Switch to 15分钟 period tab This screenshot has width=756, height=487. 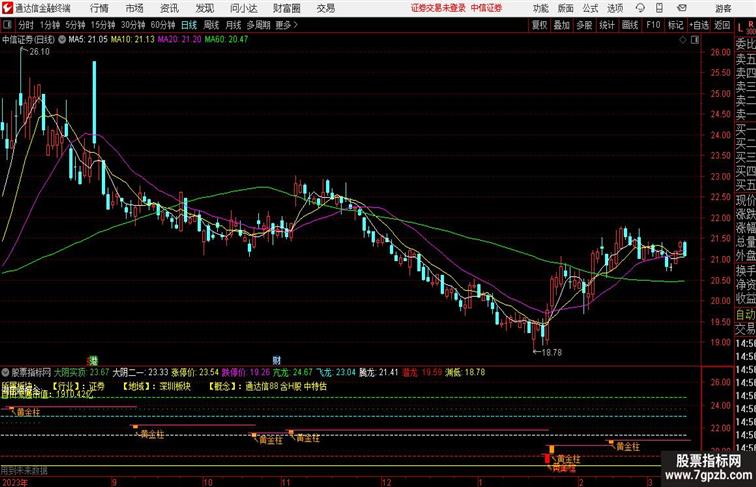click(103, 25)
